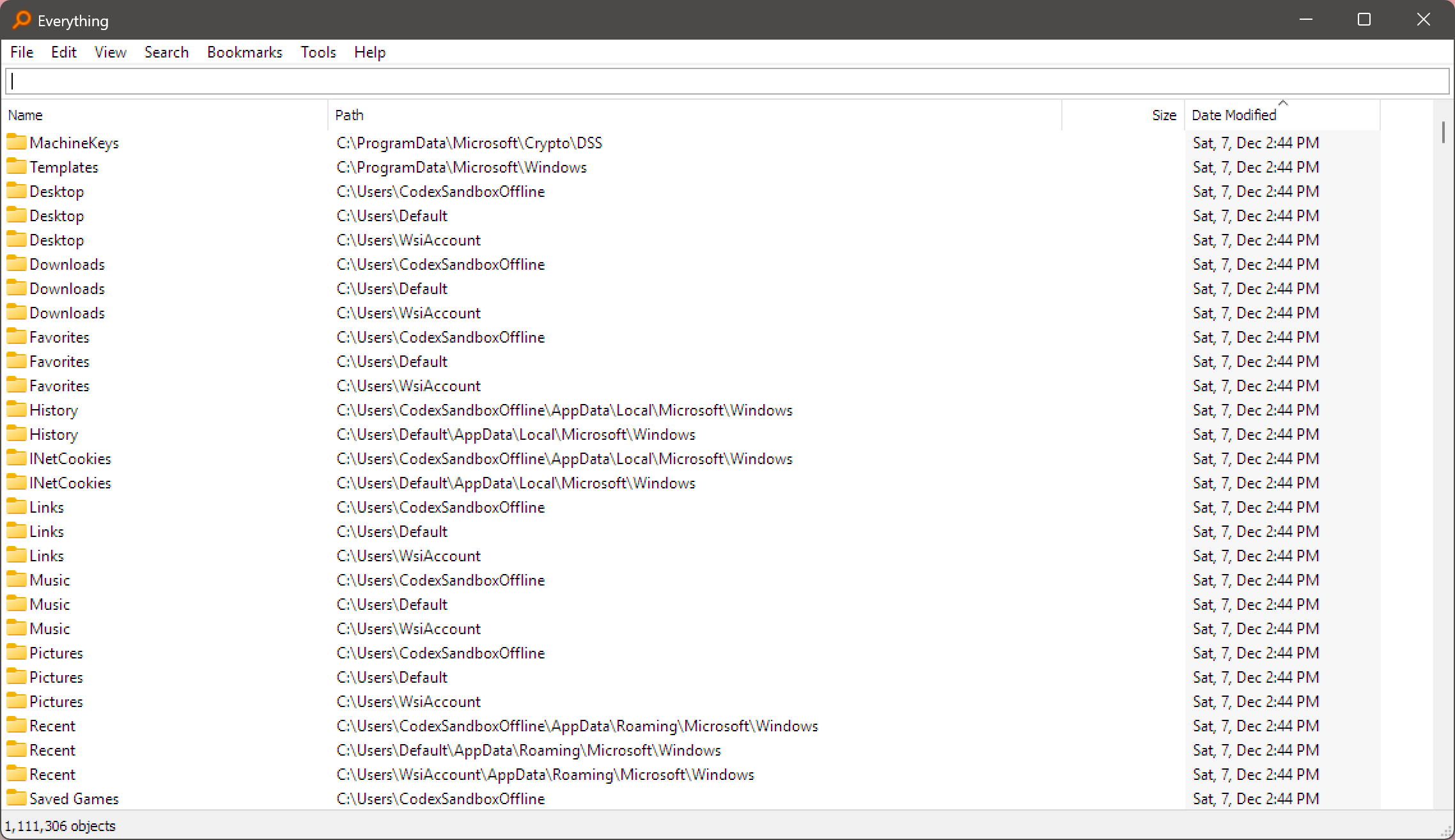Select the MachineKeys folder icon

pyautogui.click(x=17, y=142)
